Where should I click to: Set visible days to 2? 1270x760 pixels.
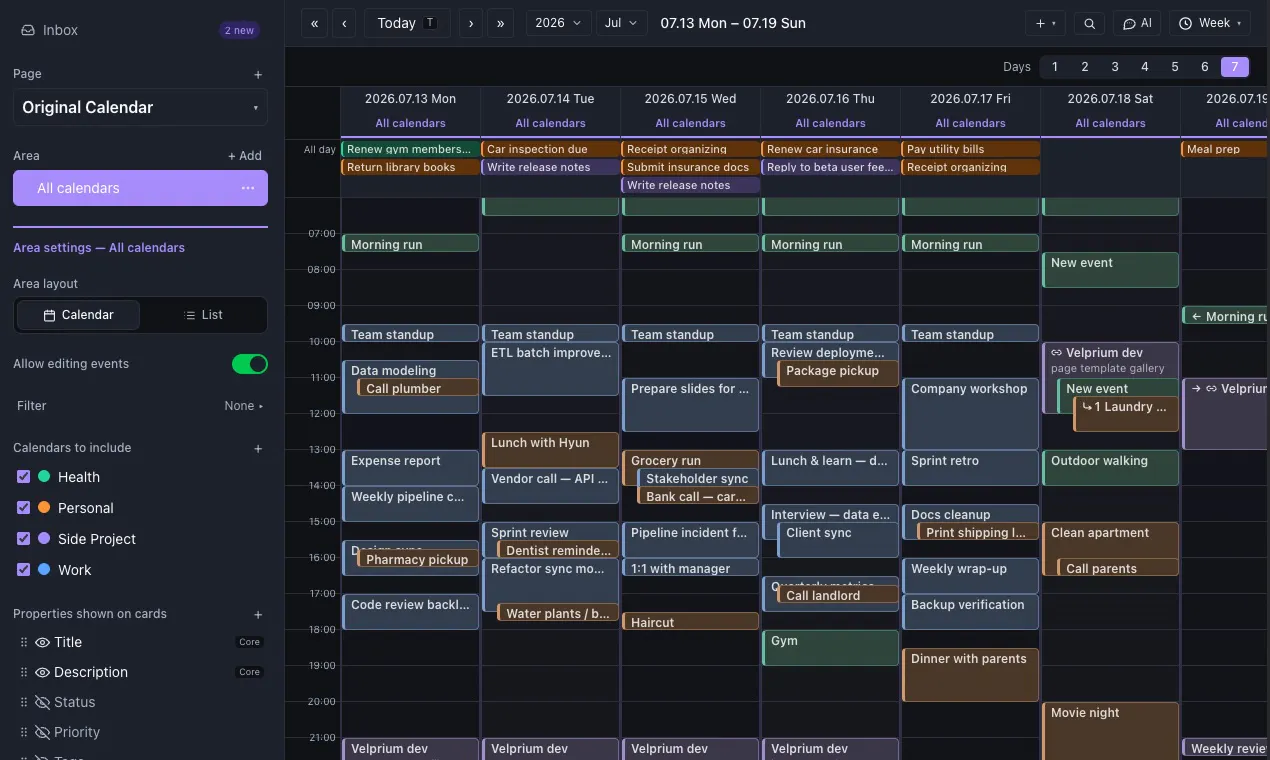point(1085,67)
